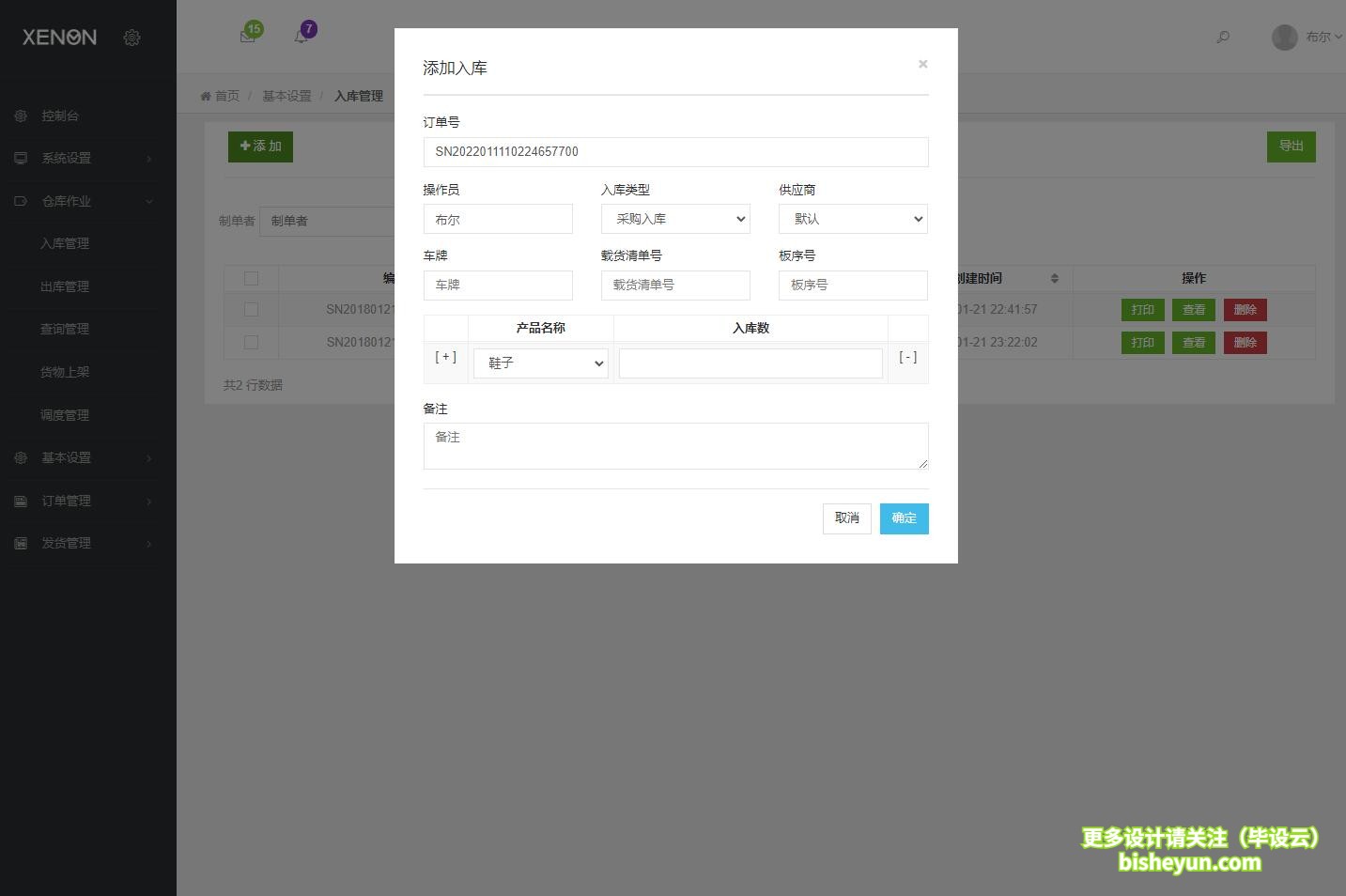Click the 取消 cancel button
This screenshot has width=1346, height=896.
pyautogui.click(x=847, y=518)
